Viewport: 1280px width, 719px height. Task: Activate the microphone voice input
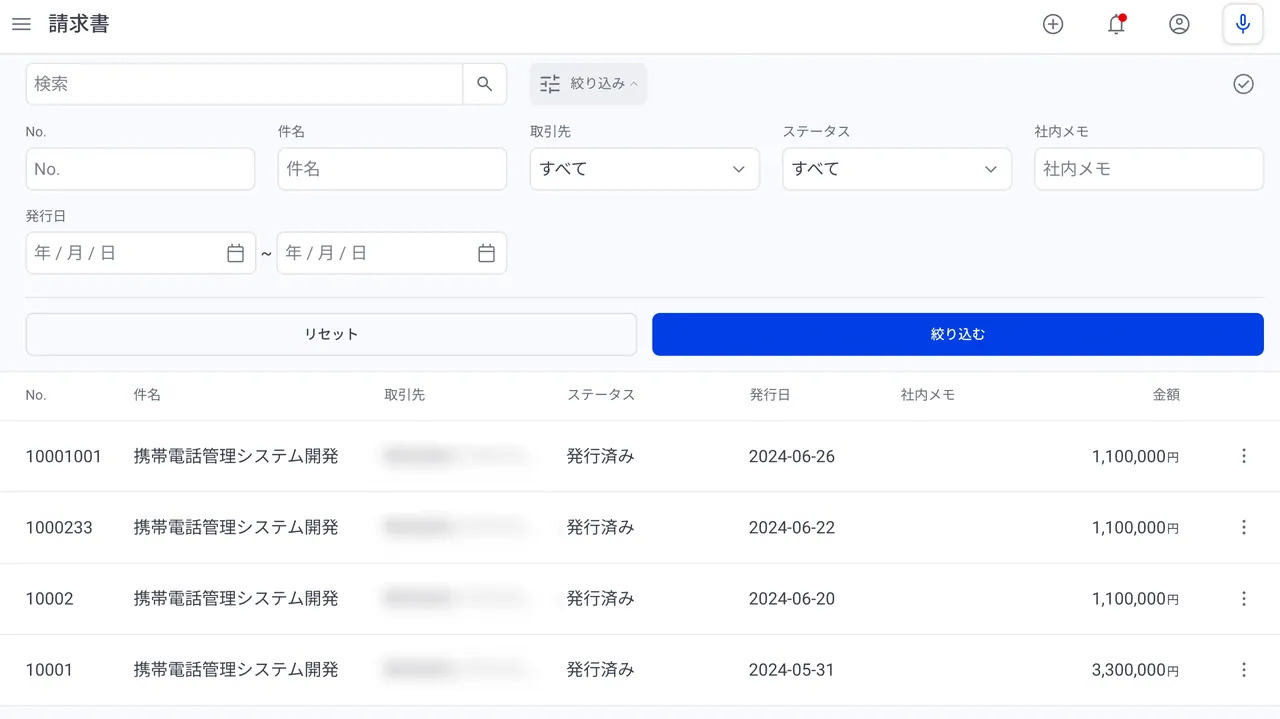pos(1243,24)
